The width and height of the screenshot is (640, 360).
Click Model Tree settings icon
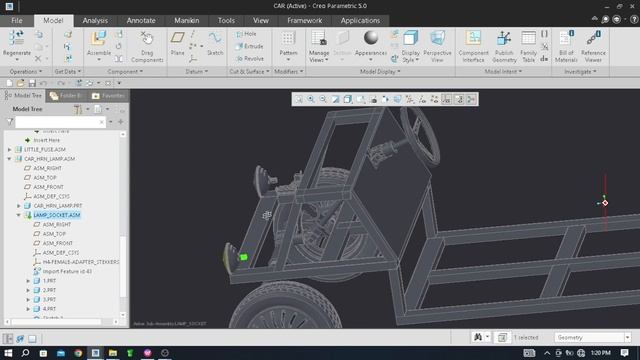coord(78,109)
